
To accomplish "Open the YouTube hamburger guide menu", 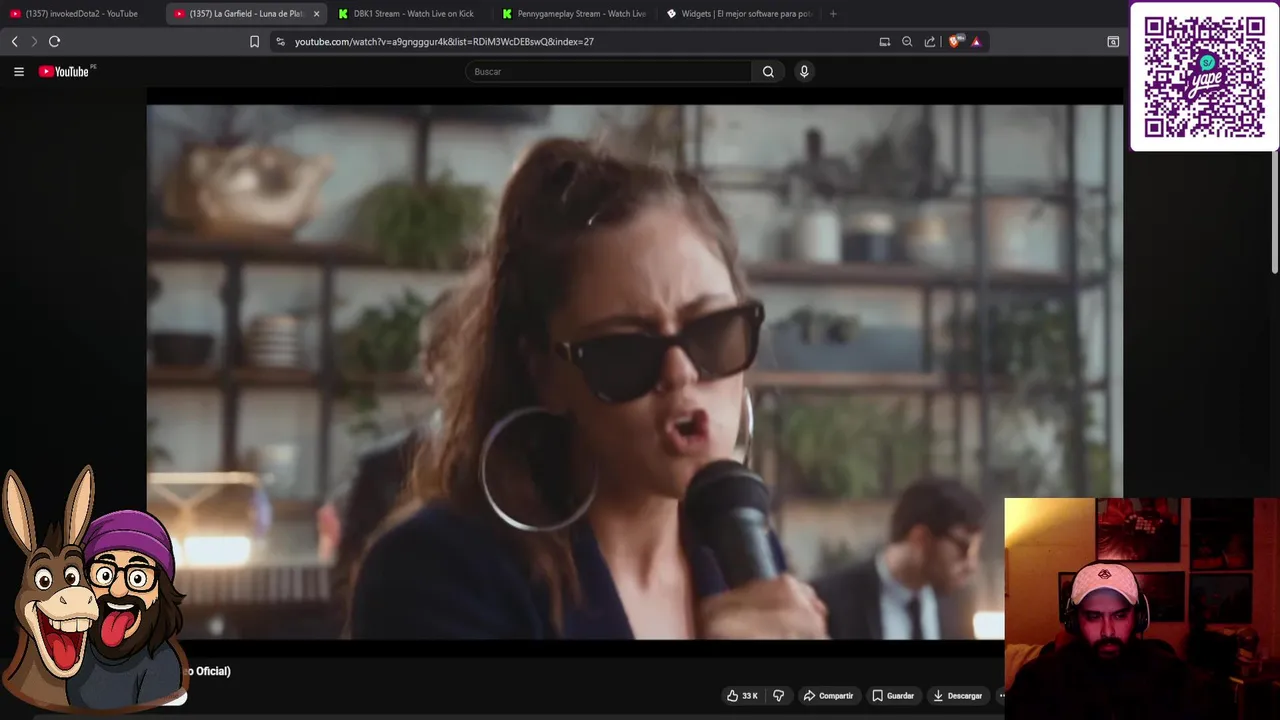I will tap(18, 71).
